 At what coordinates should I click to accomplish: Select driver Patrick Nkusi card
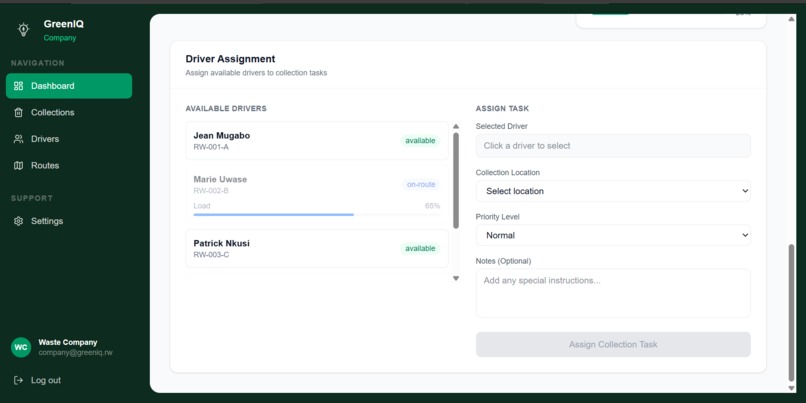click(x=317, y=248)
